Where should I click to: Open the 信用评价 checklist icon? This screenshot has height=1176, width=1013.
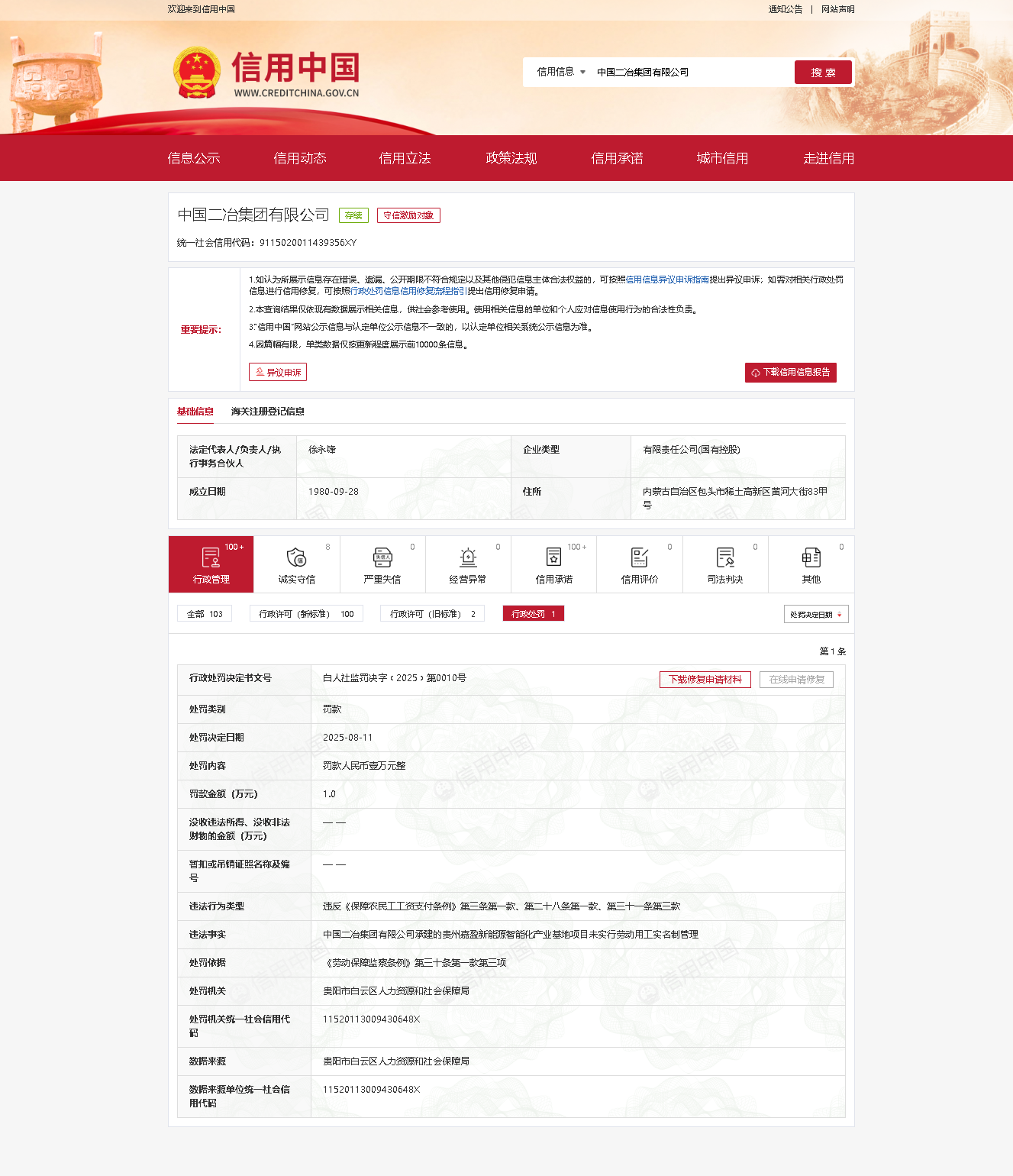640,557
